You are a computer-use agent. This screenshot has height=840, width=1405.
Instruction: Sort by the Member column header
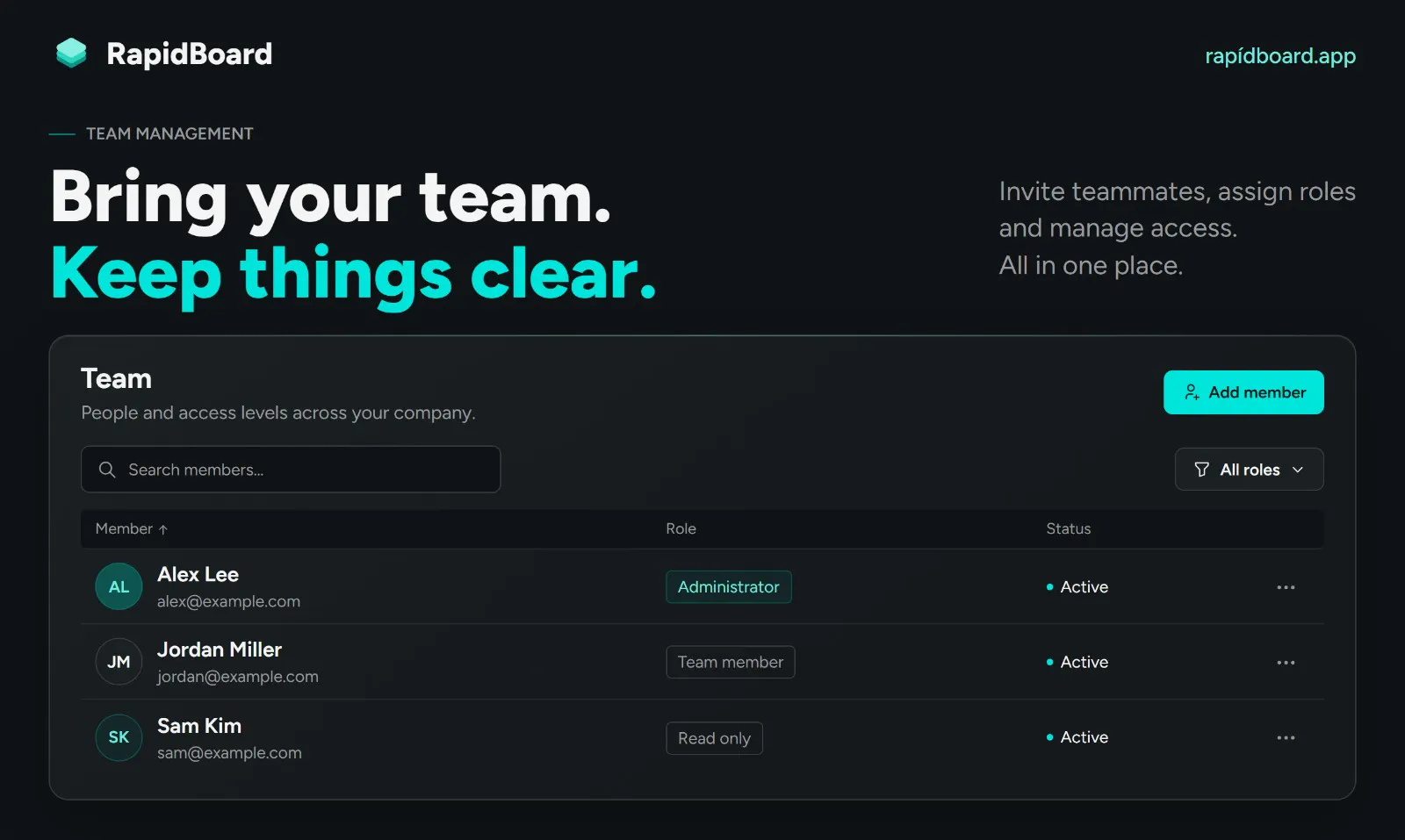tap(132, 528)
